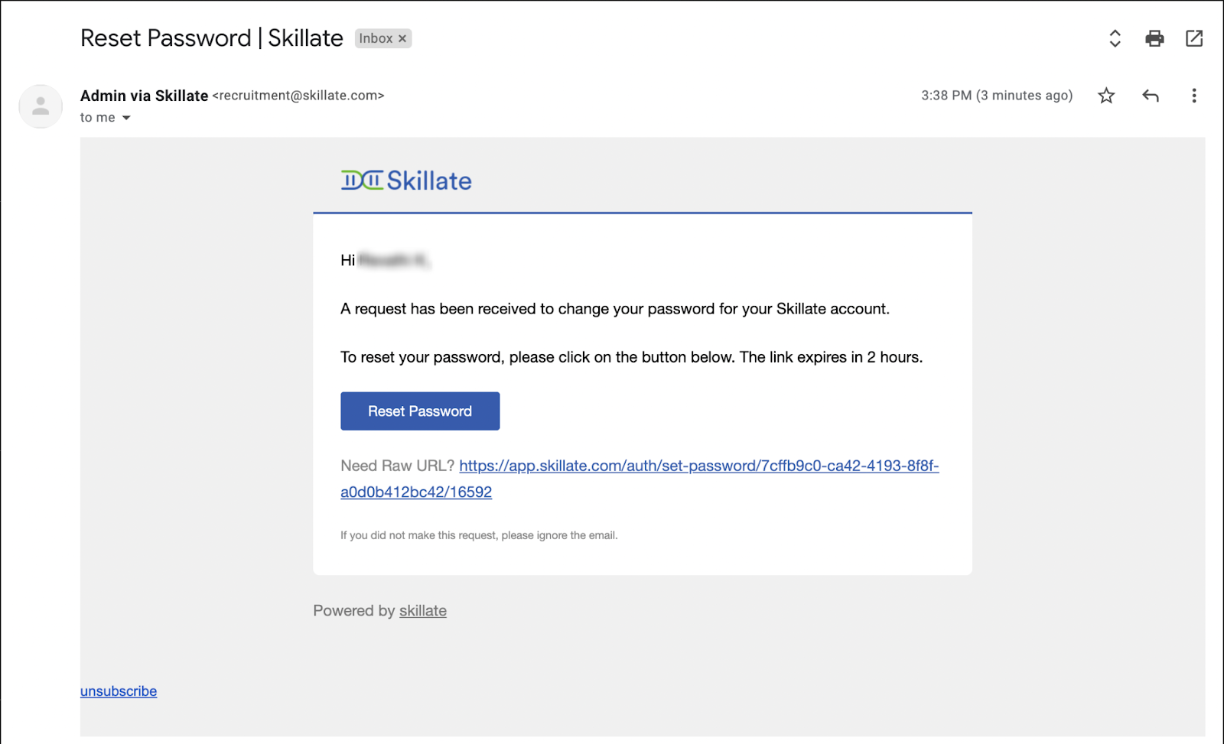Click the 'link expires in 2 hours' sentence
Image resolution: width=1224 pixels, height=744 pixels.
pyautogui.click(x=831, y=358)
